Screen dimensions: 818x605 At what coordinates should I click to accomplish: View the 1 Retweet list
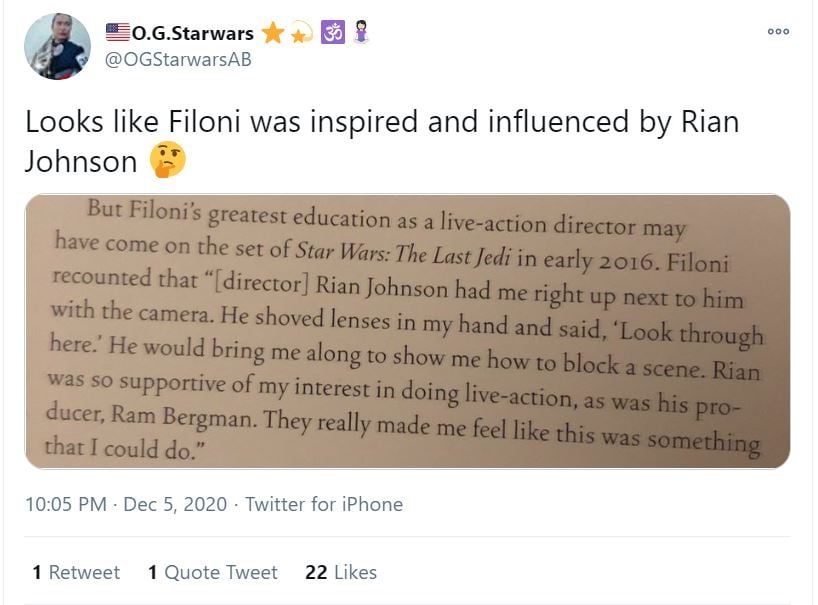click(76, 572)
